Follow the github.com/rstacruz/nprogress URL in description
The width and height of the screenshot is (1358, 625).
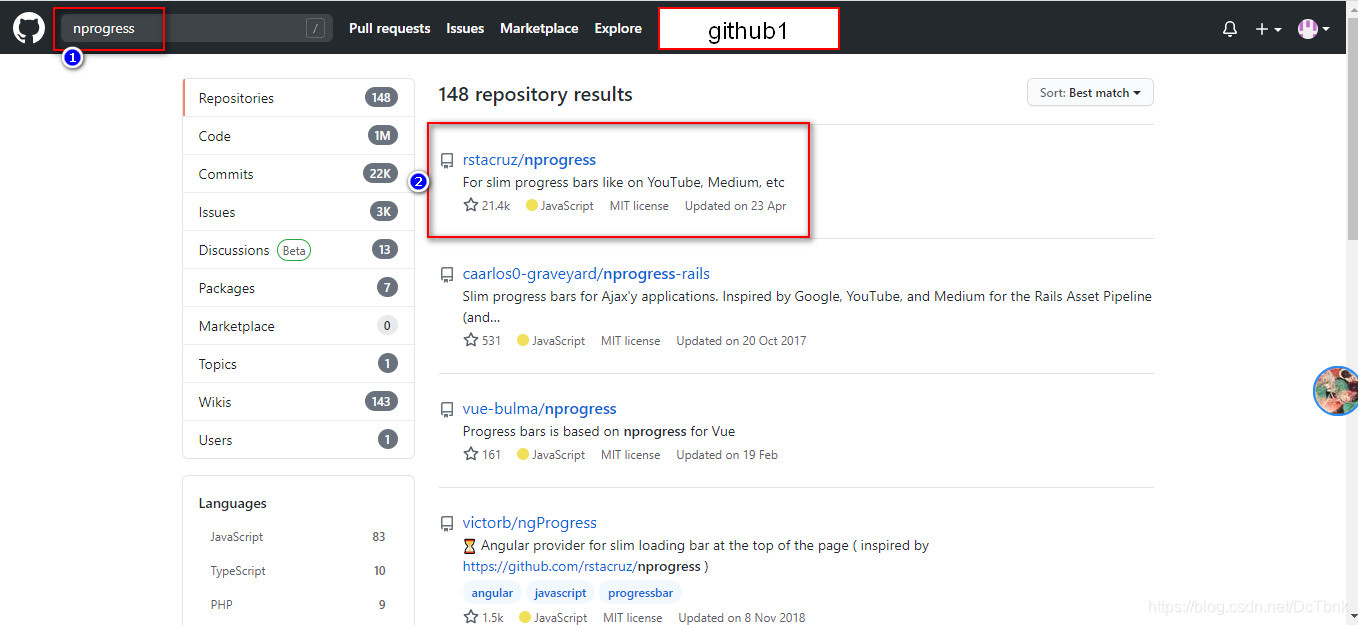point(582,567)
